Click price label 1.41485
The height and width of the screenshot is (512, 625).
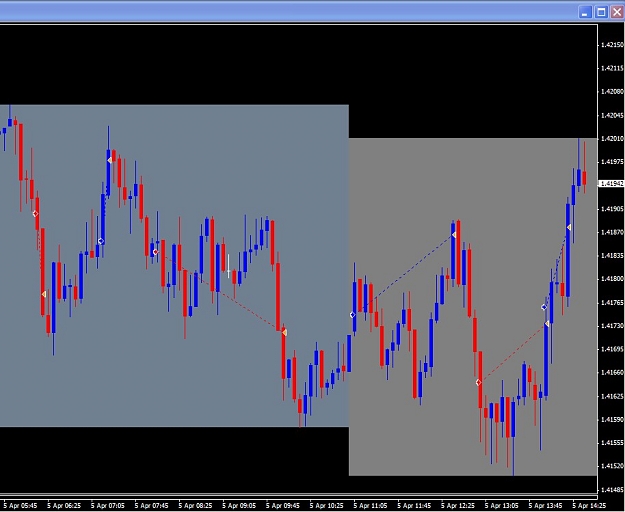click(x=612, y=489)
